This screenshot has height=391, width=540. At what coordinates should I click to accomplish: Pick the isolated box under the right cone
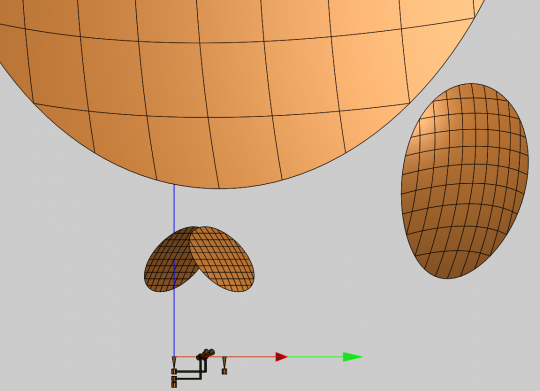pos(224,371)
